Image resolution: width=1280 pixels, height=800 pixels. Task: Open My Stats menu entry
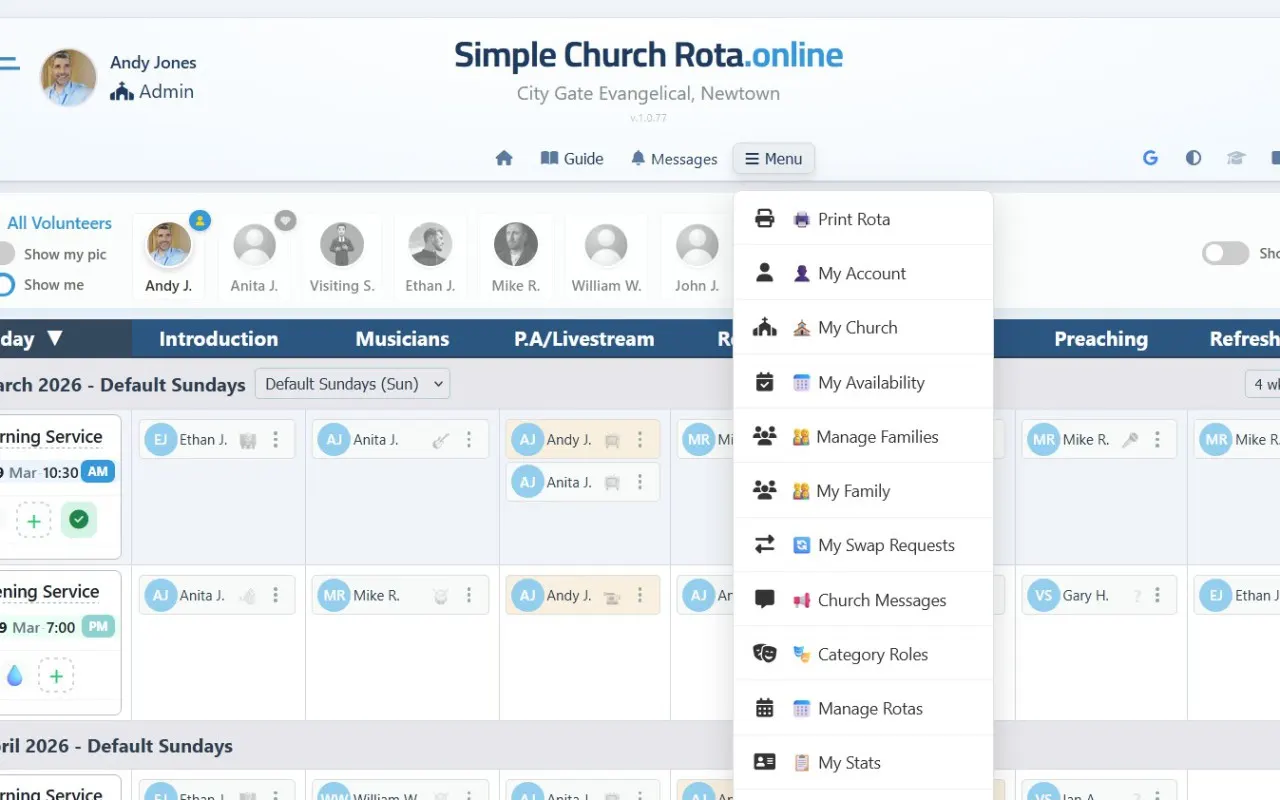point(863,762)
